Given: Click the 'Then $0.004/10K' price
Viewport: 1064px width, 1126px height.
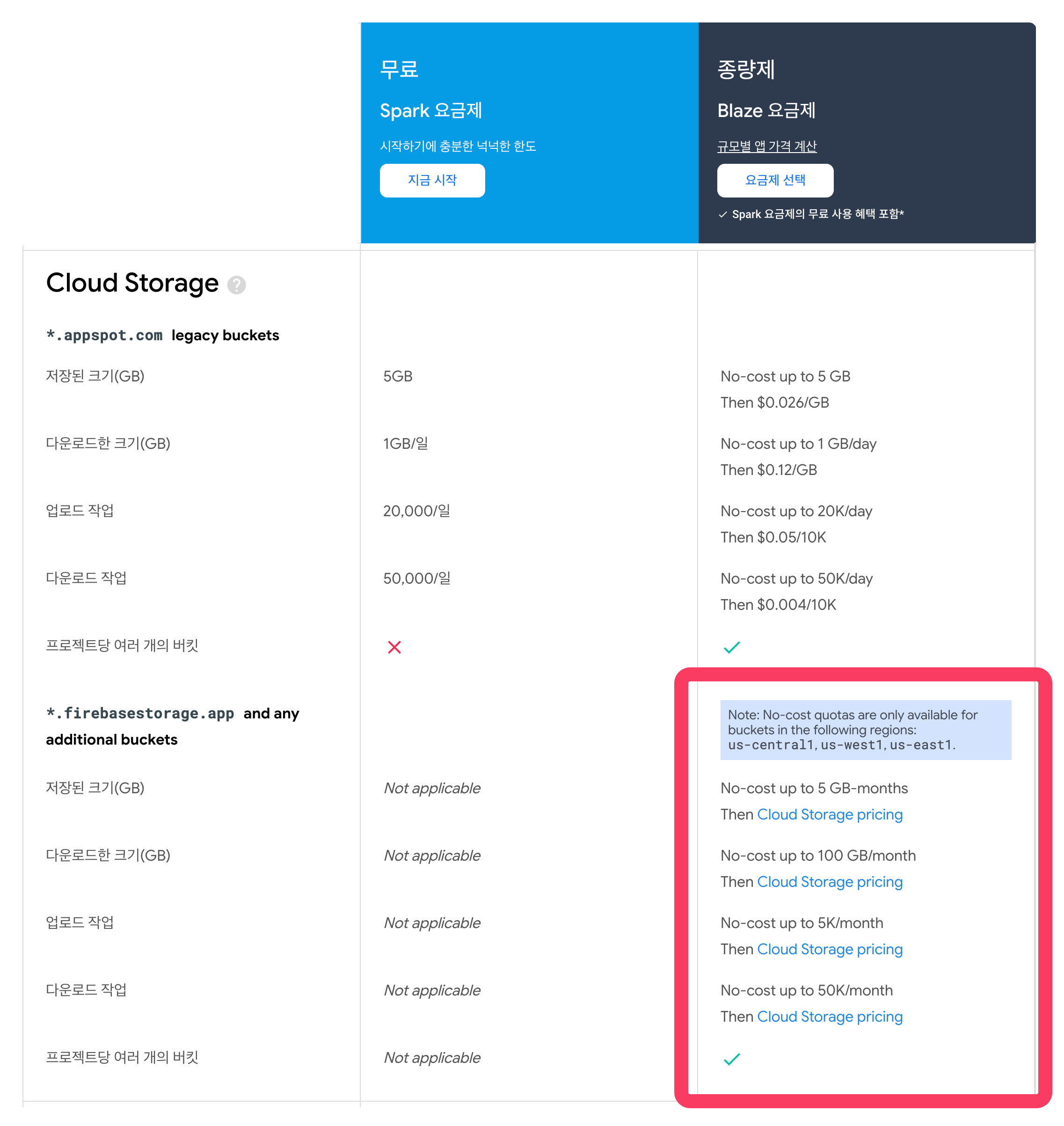Looking at the screenshot, I should (x=778, y=605).
